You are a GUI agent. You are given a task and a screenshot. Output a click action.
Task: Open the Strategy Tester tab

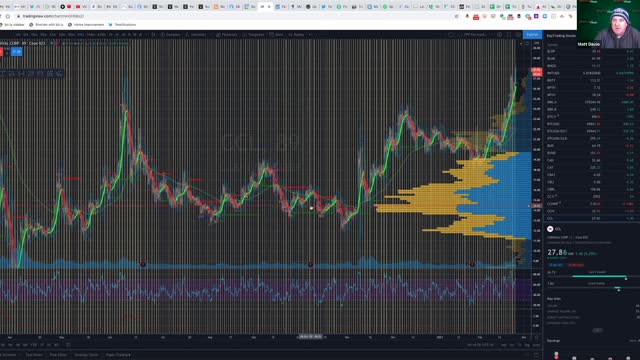click(x=86, y=355)
